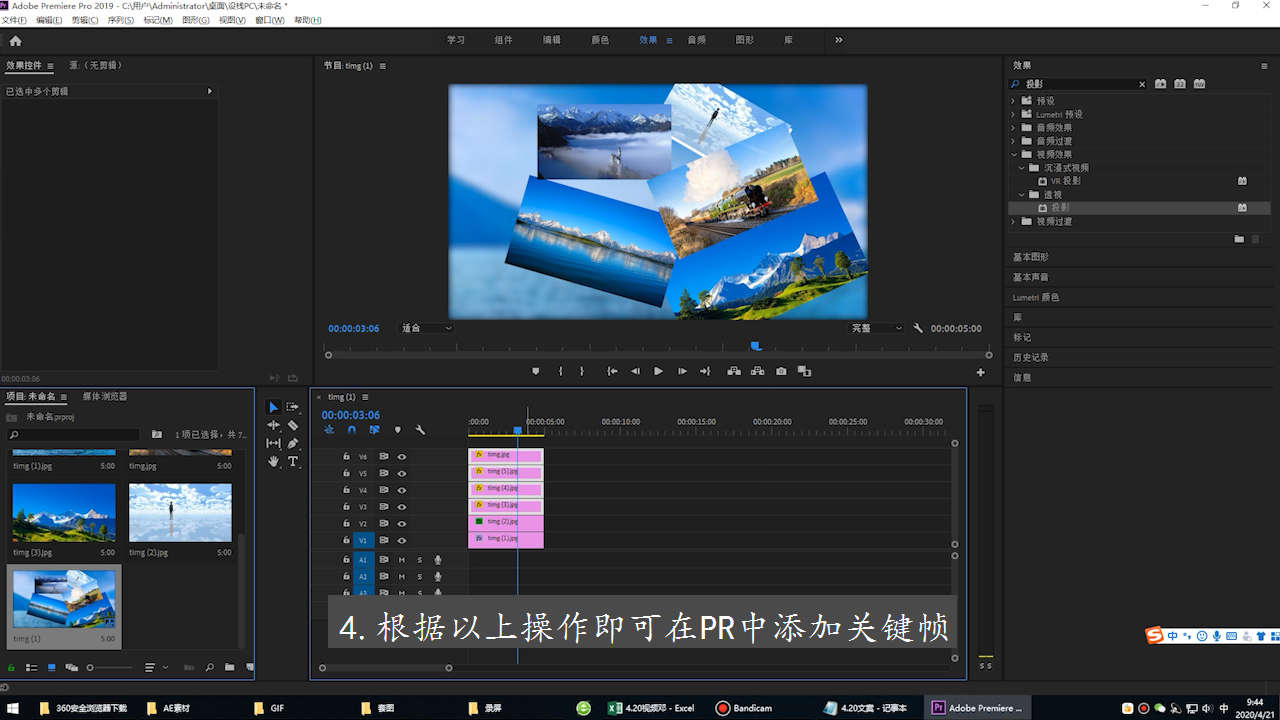
Task: Expand the 预设 effects folder
Action: tap(1013, 101)
